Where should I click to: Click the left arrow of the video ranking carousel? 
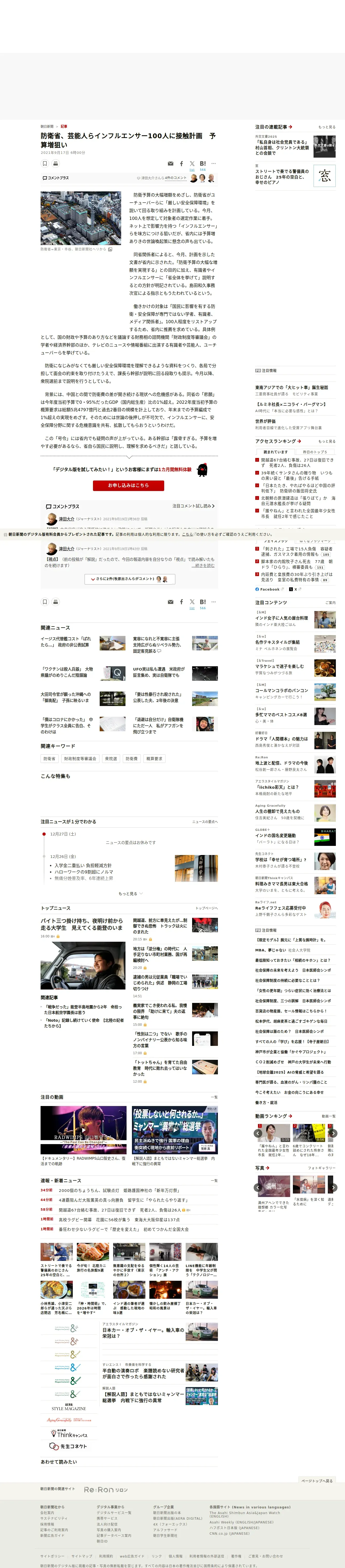click(x=258, y=1133)
